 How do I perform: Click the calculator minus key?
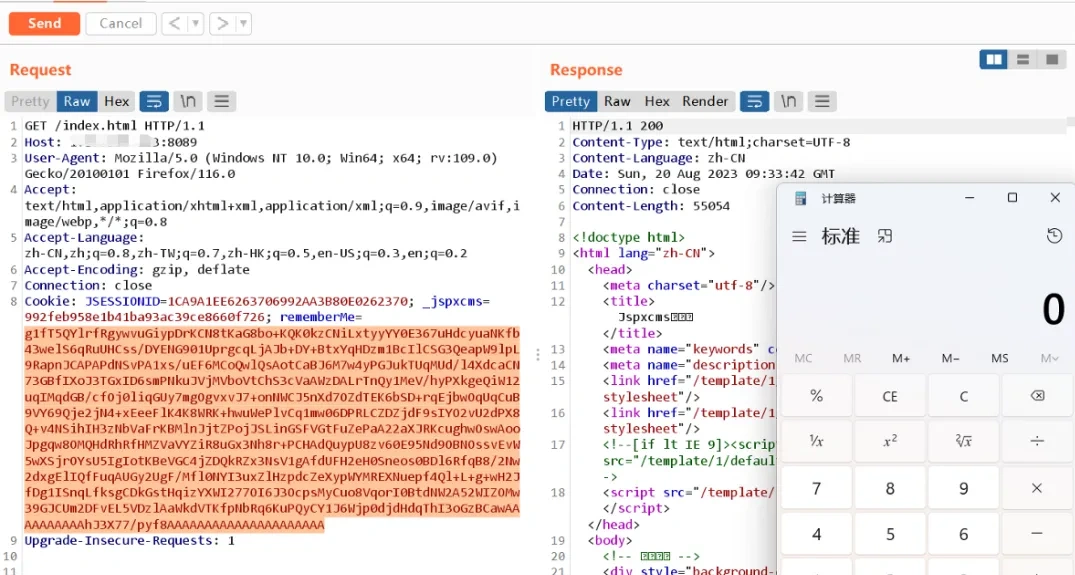pyautogui.click(x=1037, y=534)
